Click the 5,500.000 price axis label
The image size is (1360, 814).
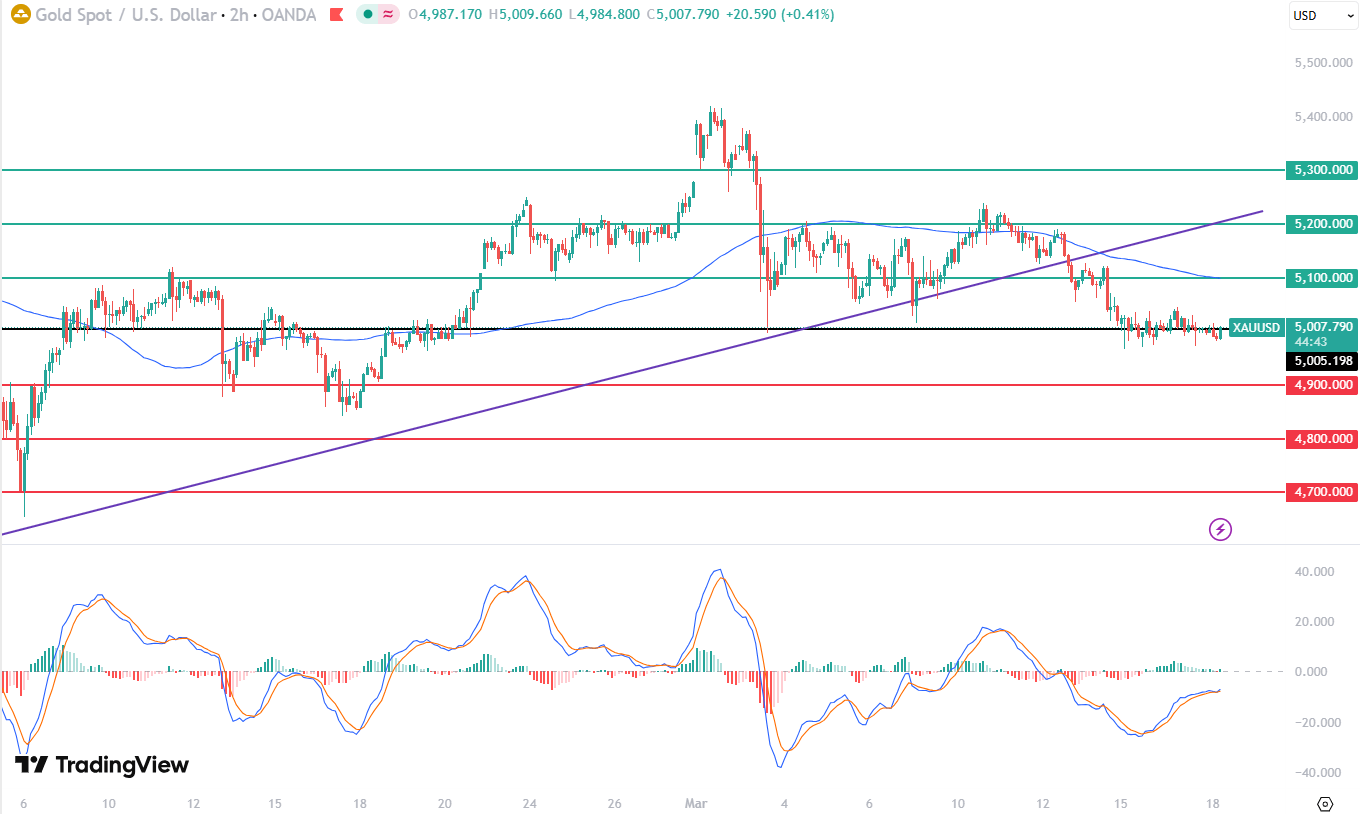coord(1323,63)
